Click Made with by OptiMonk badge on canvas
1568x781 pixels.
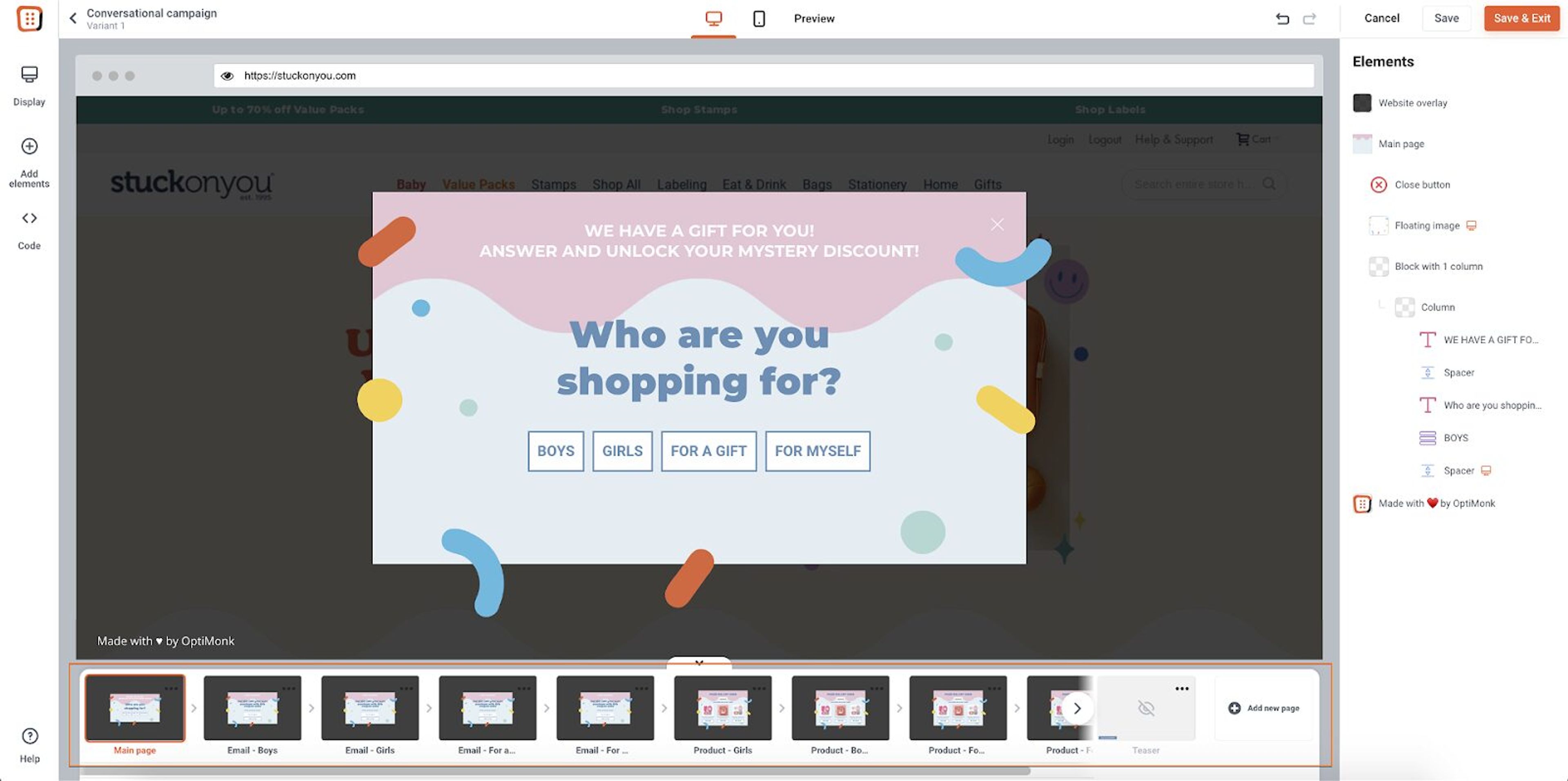[165, 641]
